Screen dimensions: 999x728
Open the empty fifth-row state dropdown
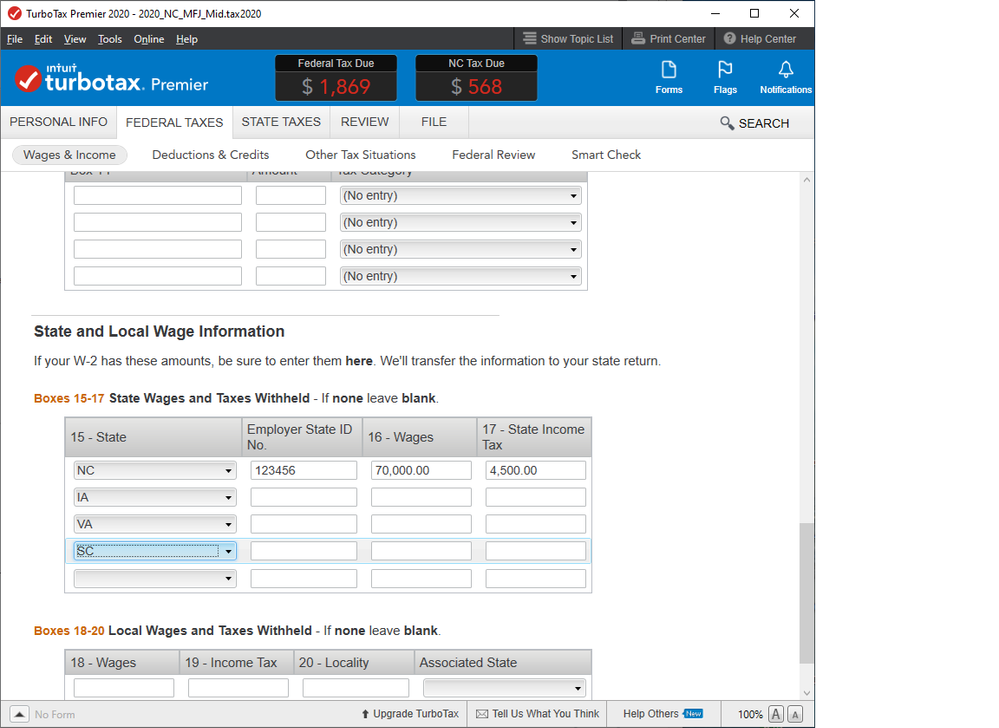tap(155, 578)
